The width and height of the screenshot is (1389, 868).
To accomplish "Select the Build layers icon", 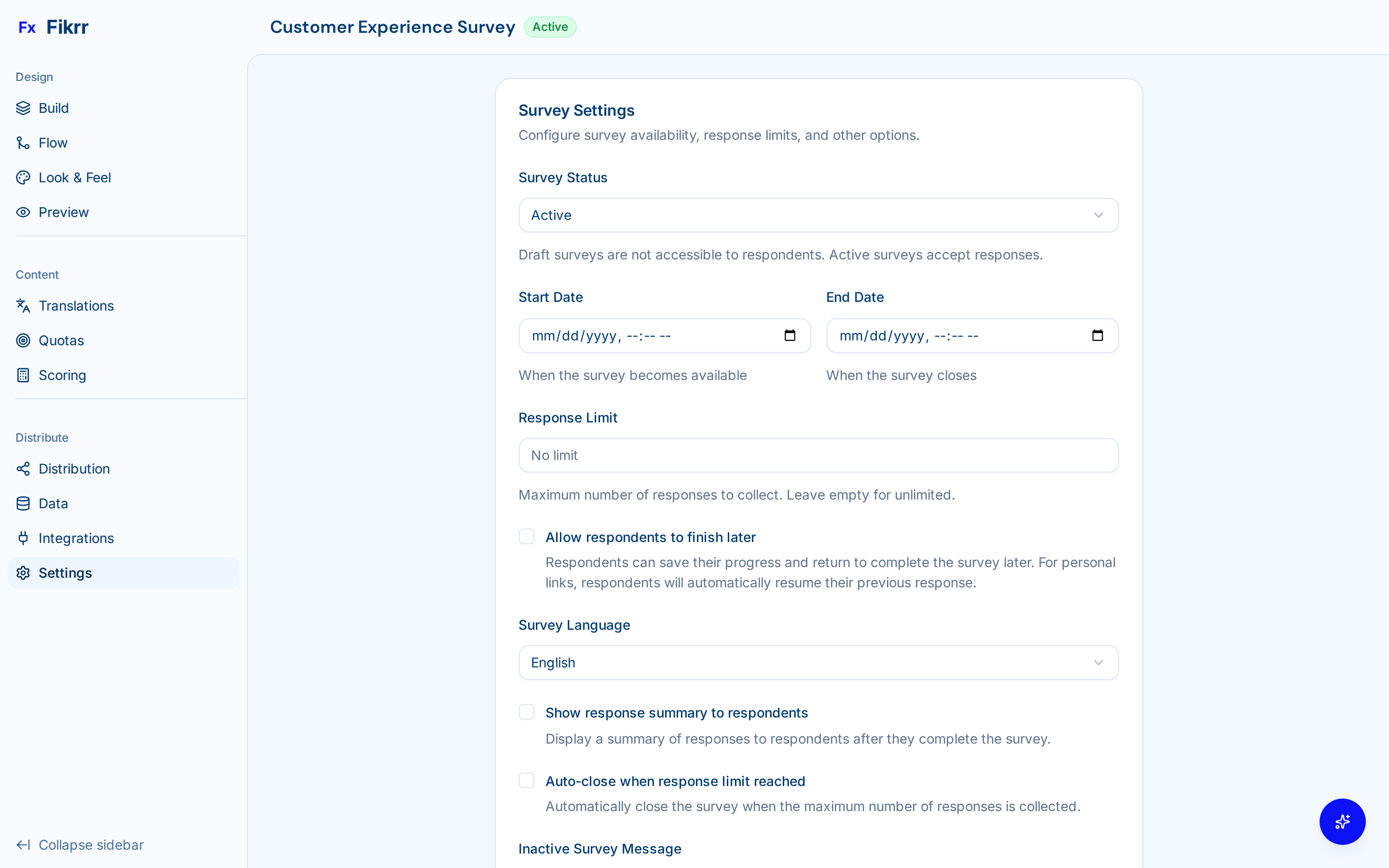I will pyautogui.click(x=23, y=108).
